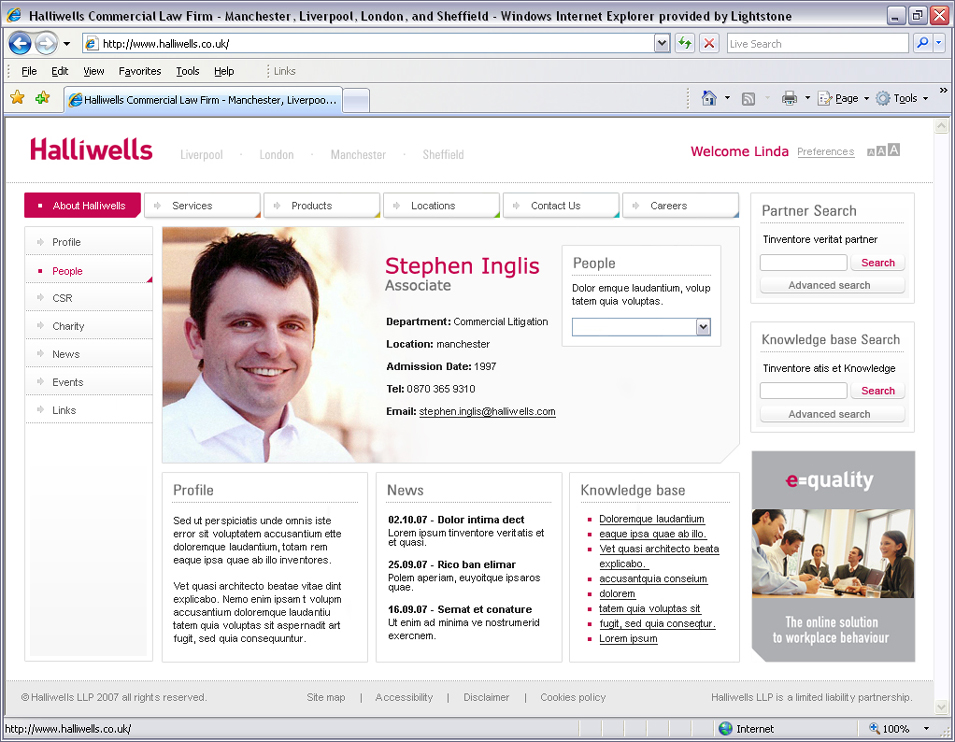Viewport: 955px width, 742px height.
Task: Open the accusantquia conseium knowledge link
Action: [x=653, y=579]
